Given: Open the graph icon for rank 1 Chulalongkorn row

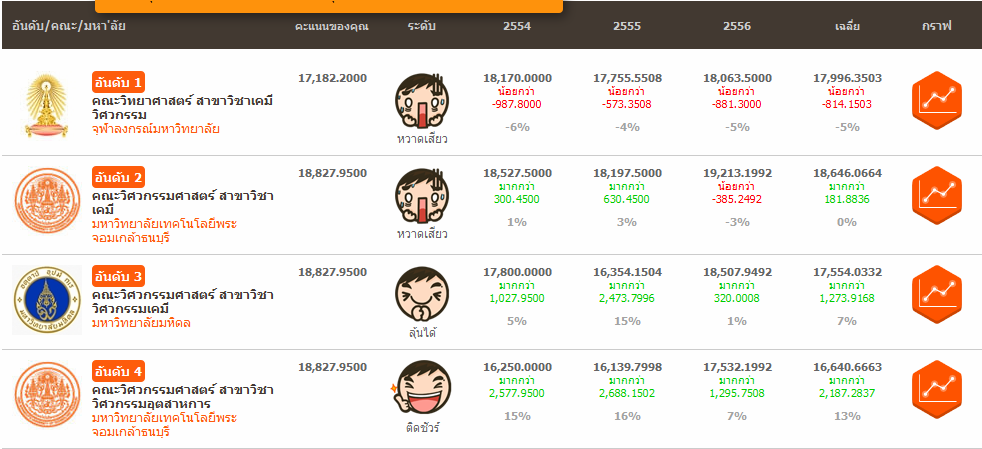Looking at the screenshot, I should (x=937, y=100).
